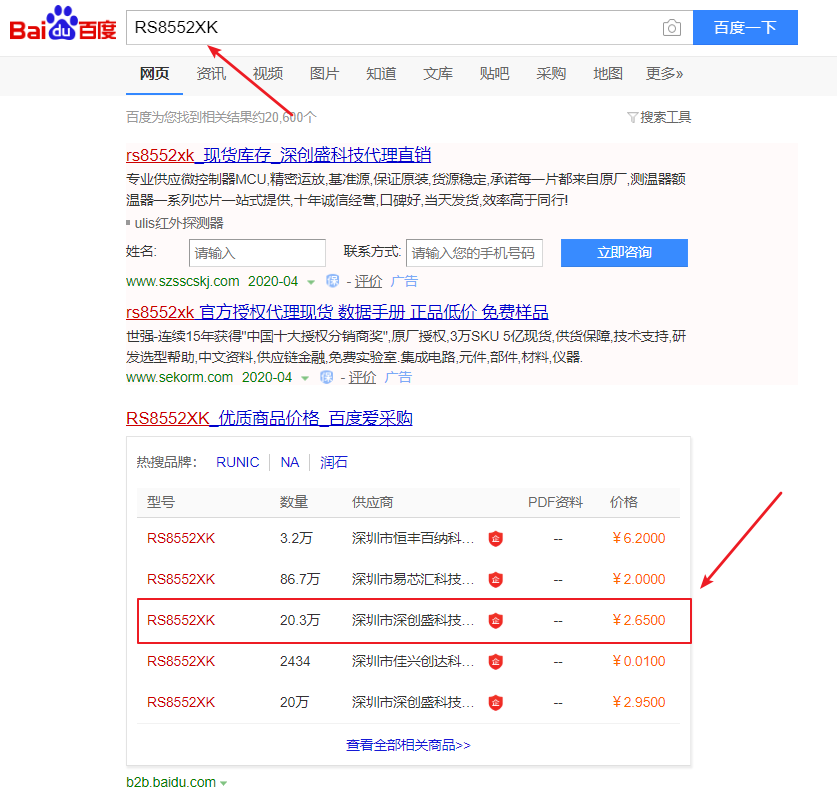This screenshot has width=837, height=803.
Task: Click red enterprise badge for 深圳市易芯汇科技
Action: tap(495, 579)
